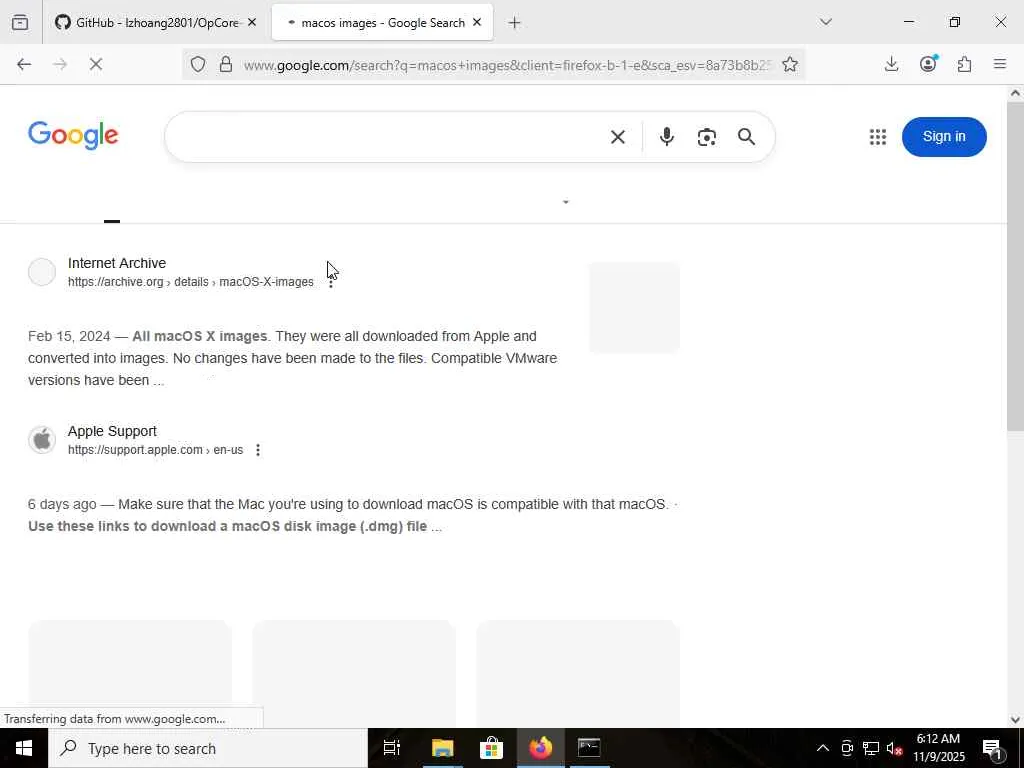Focus the Google search input field

pyautogui.click(x=385, y=137)
